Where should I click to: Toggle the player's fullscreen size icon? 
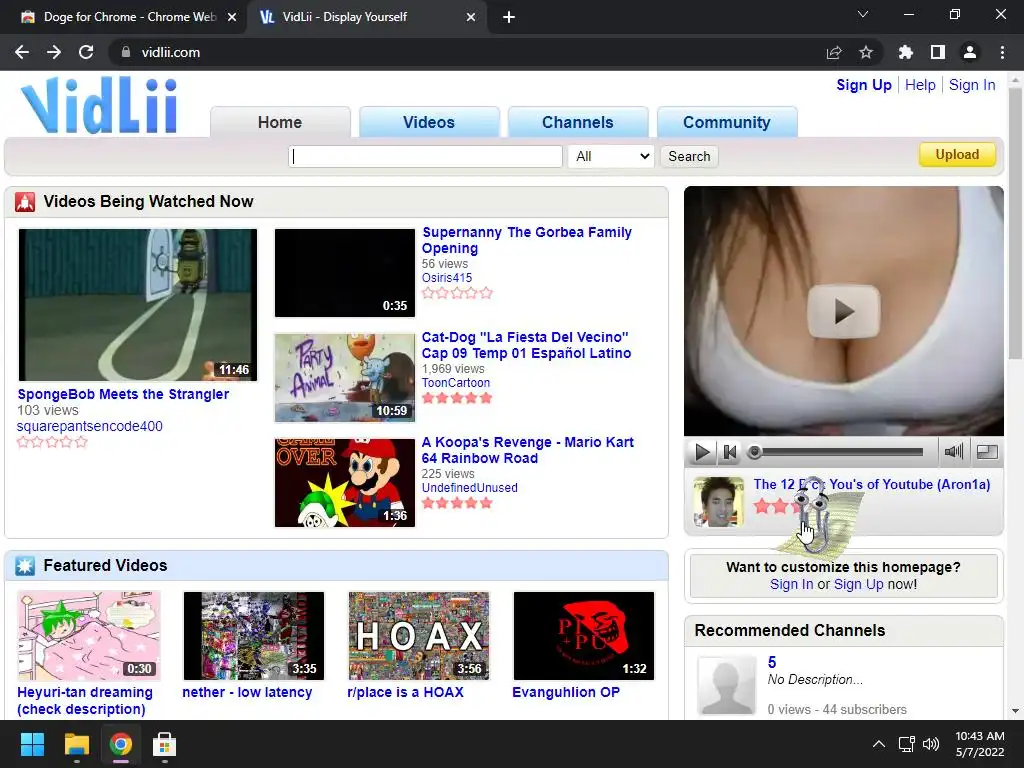click(987, 451)
